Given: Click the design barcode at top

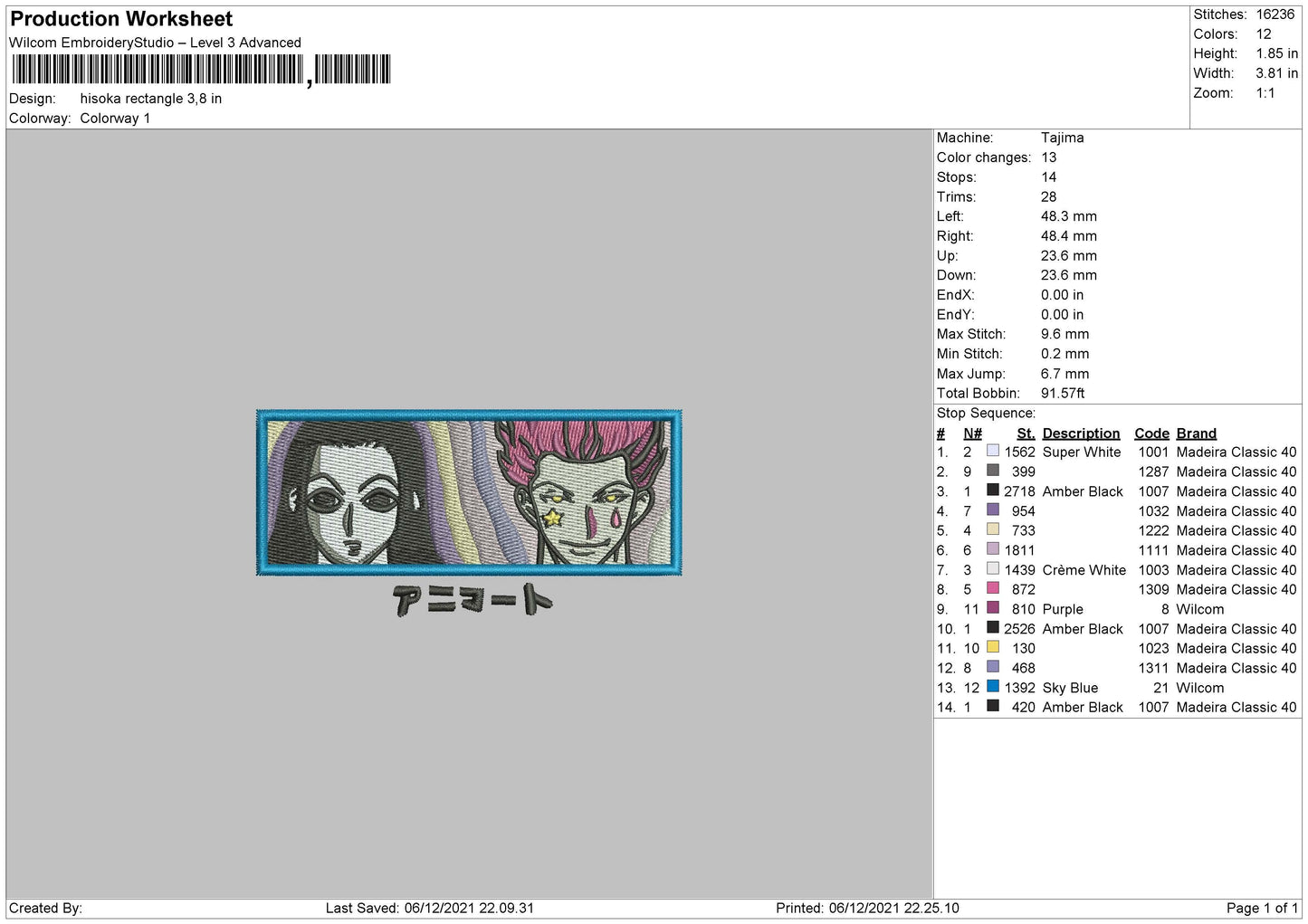Looking at the screenshot, I should click(x=201, y=70).
